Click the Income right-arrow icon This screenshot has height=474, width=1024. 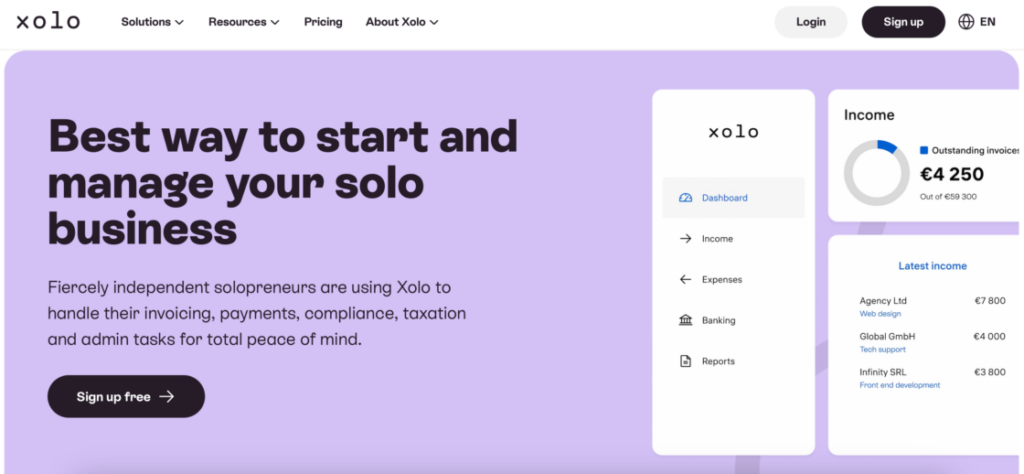[x=685, y=239]
